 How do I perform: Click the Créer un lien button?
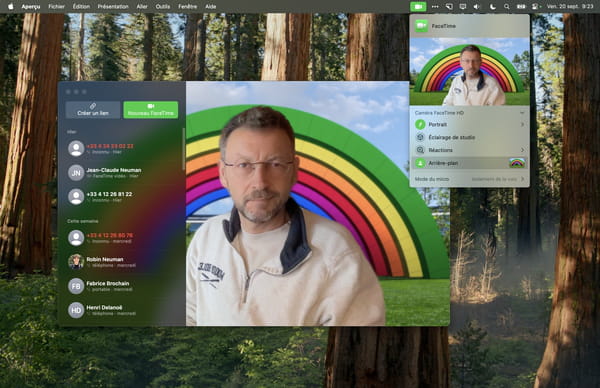pos(93,109)
